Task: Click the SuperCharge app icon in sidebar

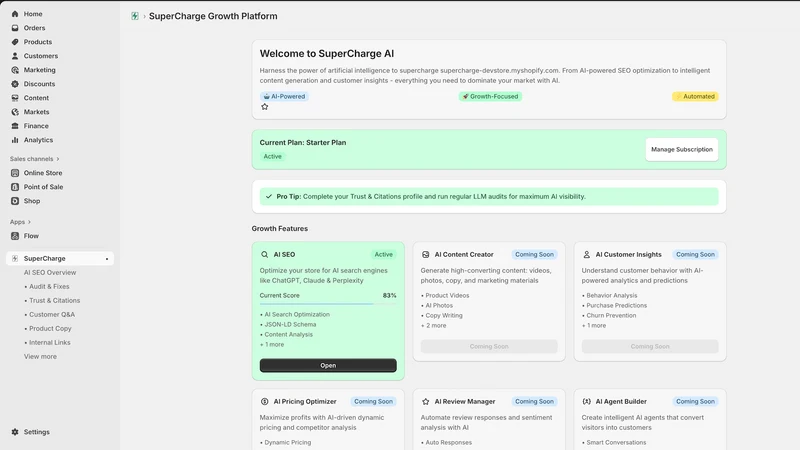Action: [x=15, y=259]
